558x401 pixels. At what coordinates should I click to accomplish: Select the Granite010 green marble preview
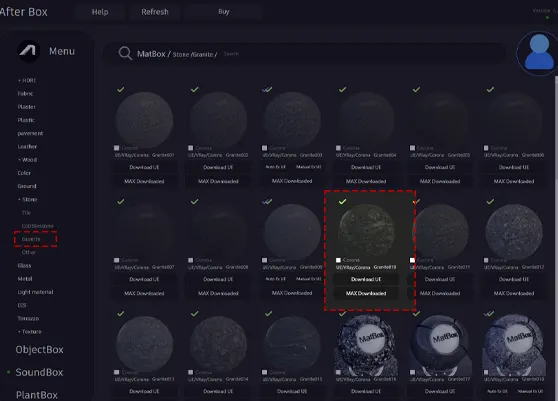tap(366, 231)
